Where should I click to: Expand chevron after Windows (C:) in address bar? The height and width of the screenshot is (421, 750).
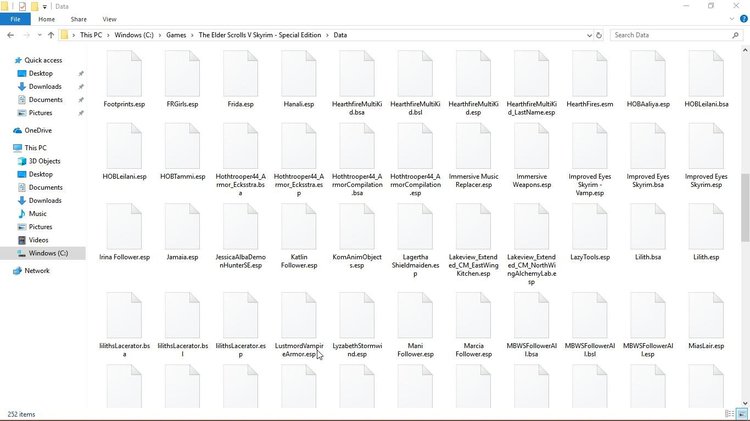tap(160, 35)
